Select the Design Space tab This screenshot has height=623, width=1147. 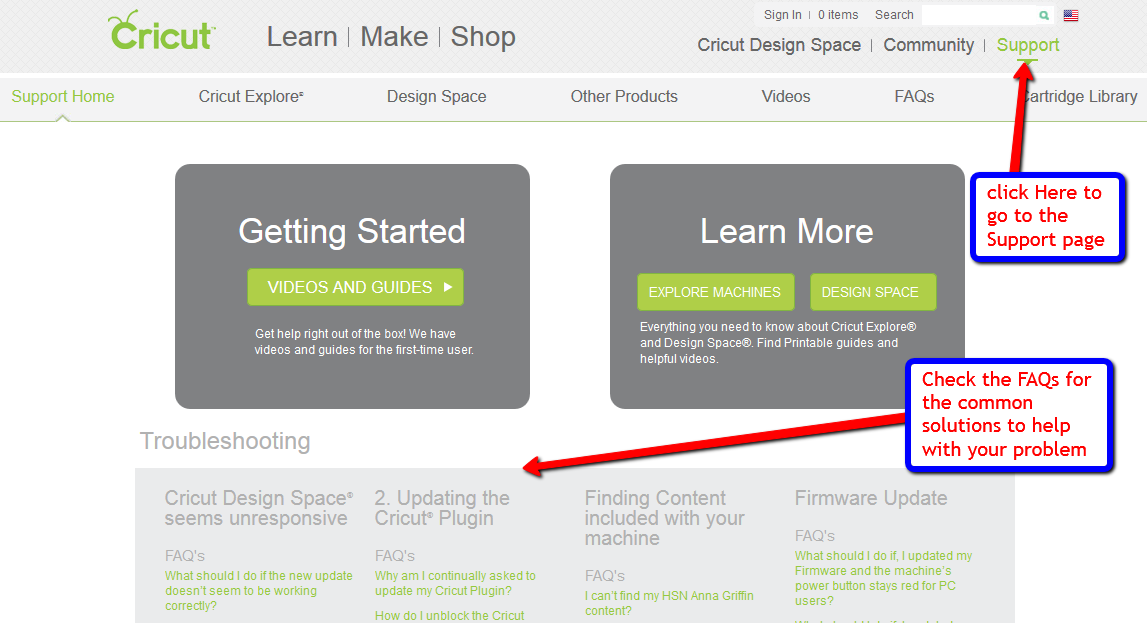coord(437,97)
